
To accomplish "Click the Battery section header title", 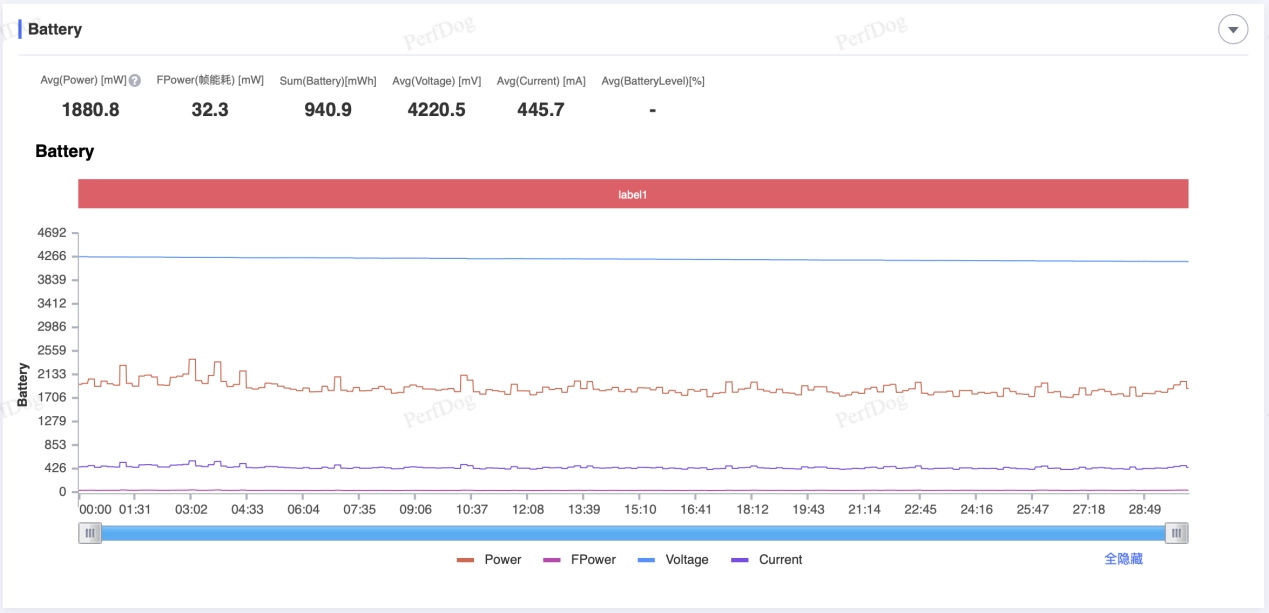I will (55, 30).
